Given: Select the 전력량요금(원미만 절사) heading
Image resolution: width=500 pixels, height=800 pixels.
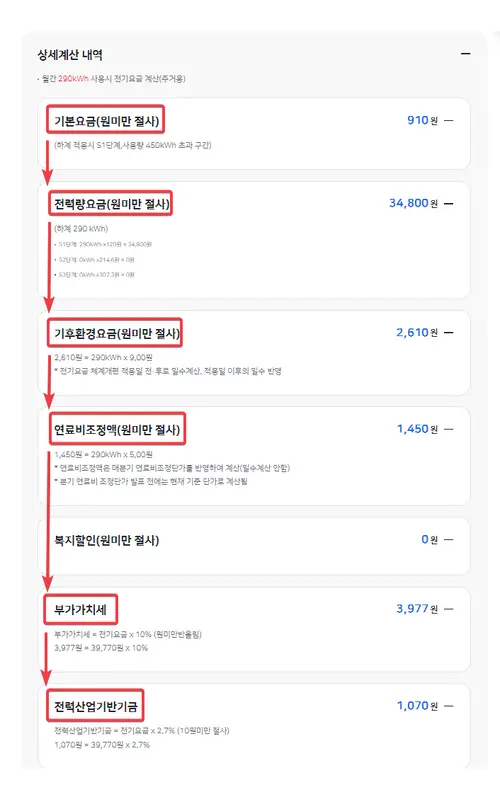Looking at the screenshot, I should pos(112,204).
